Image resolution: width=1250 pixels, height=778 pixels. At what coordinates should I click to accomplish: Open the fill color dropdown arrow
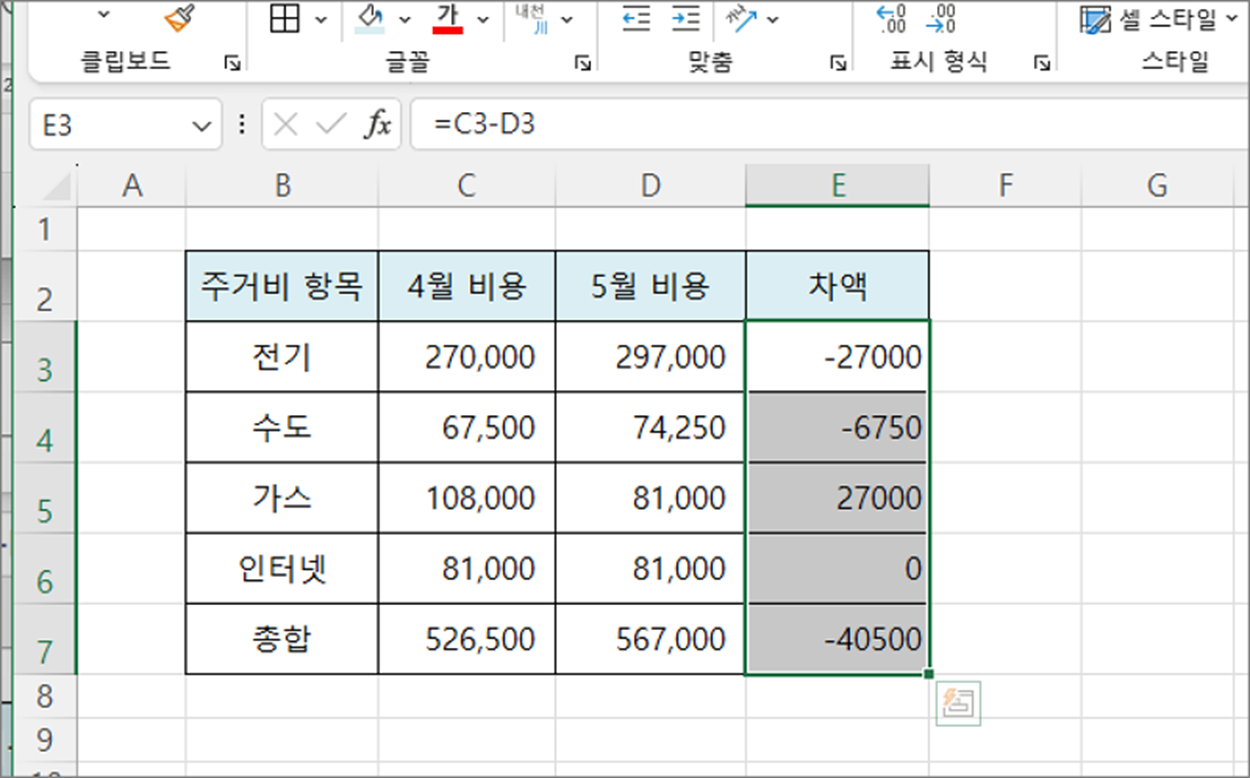pyautogui.click(x=404, y=19)
